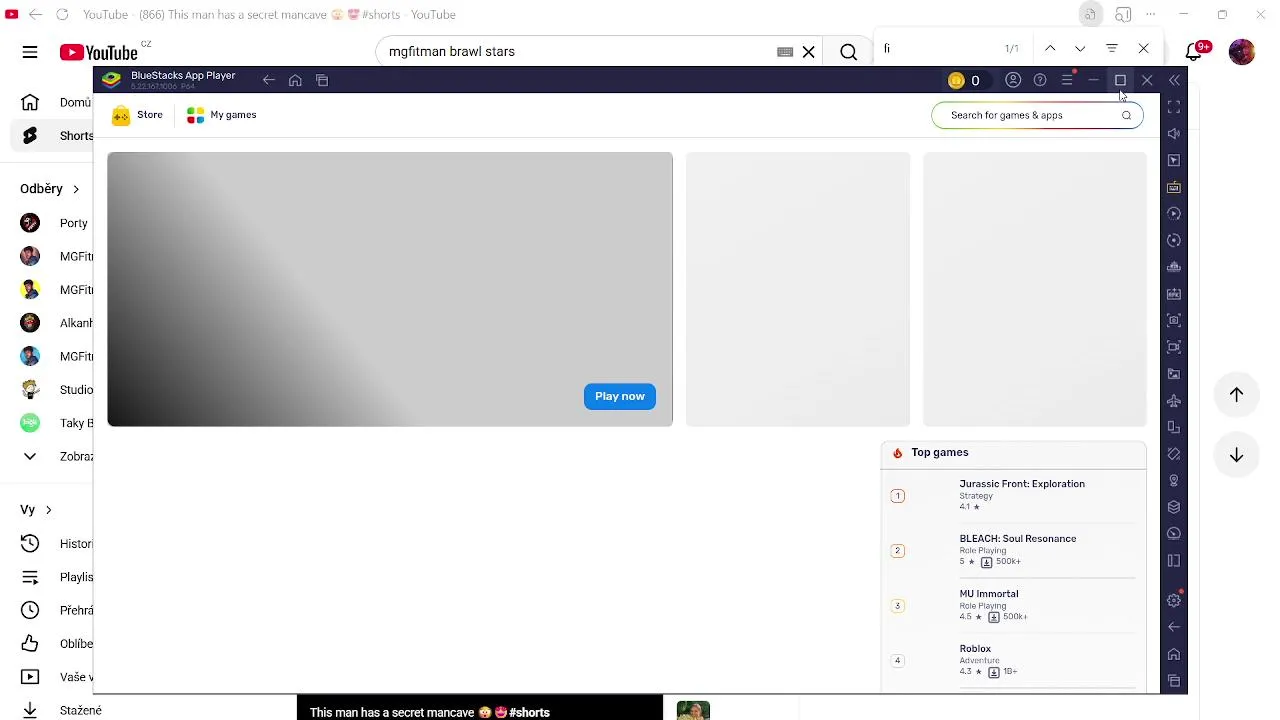1280x720 pixels.
Task: Open media folder icon in BlueStacks sidebar
Action: pos(1174,374)
